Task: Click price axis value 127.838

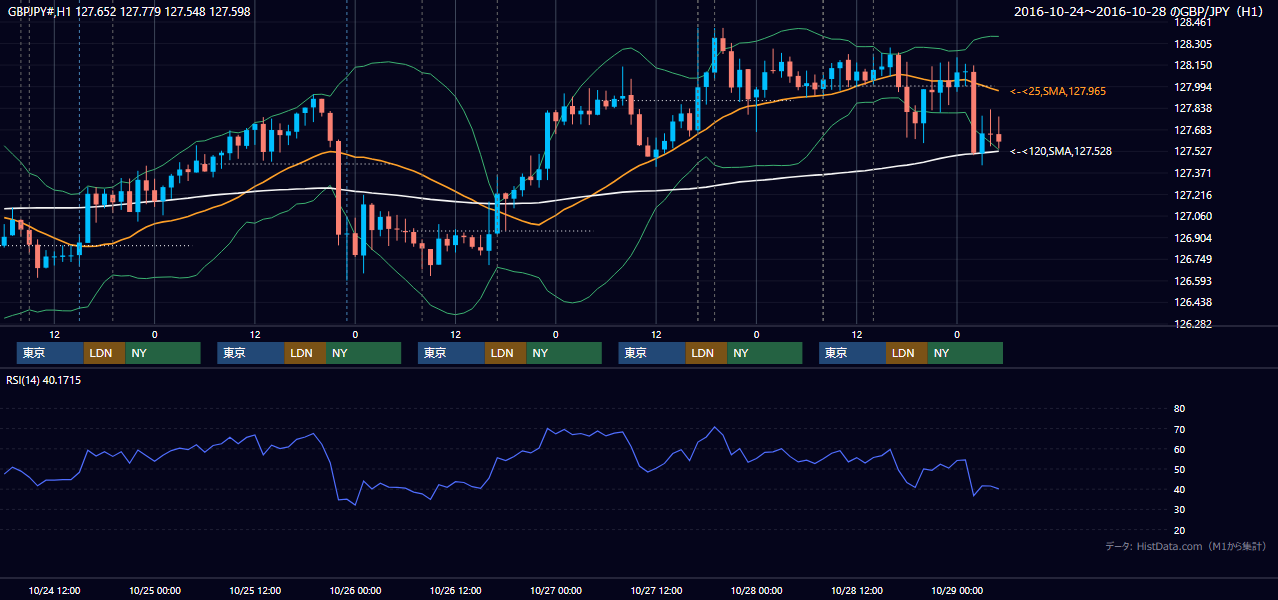Action: click(x=1192, y=108)
